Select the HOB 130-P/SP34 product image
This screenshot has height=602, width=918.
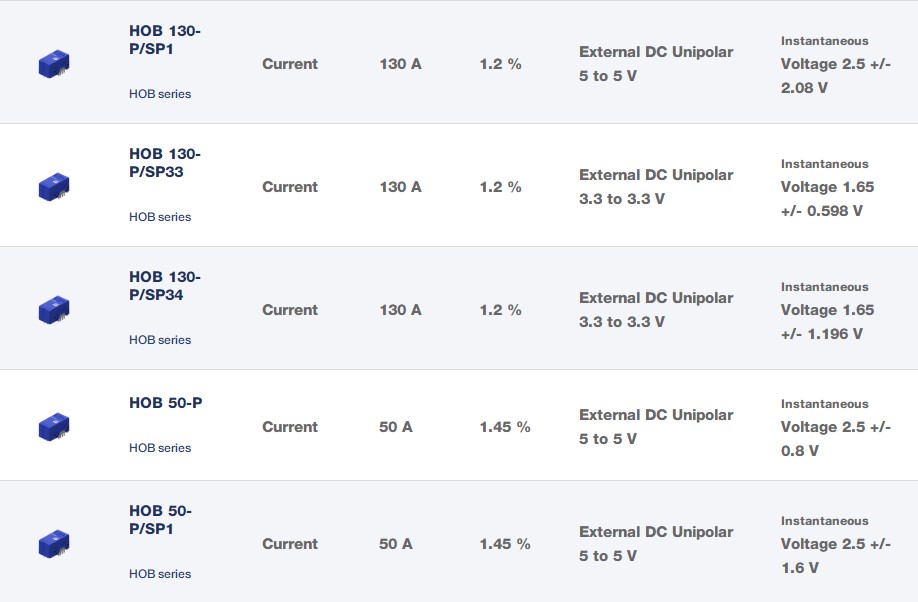click(54, 310)
